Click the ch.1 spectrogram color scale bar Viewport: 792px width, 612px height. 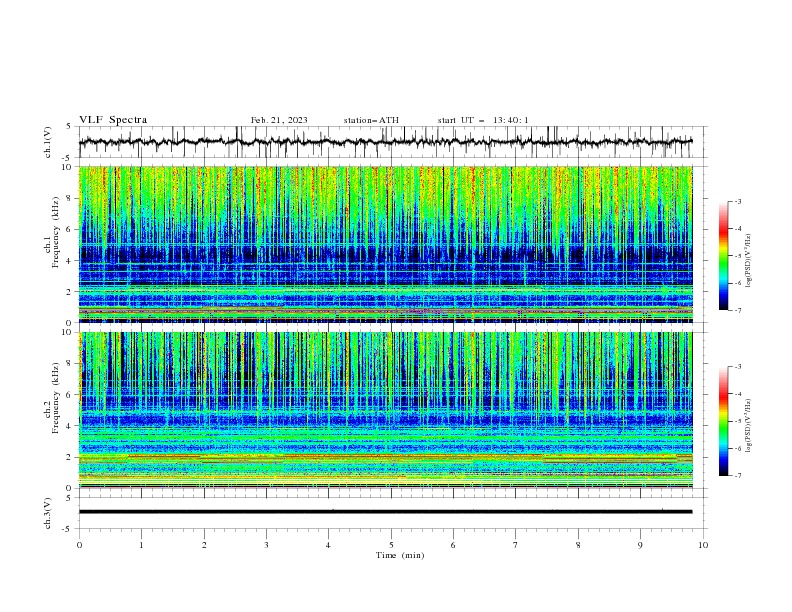pos(724,256)
